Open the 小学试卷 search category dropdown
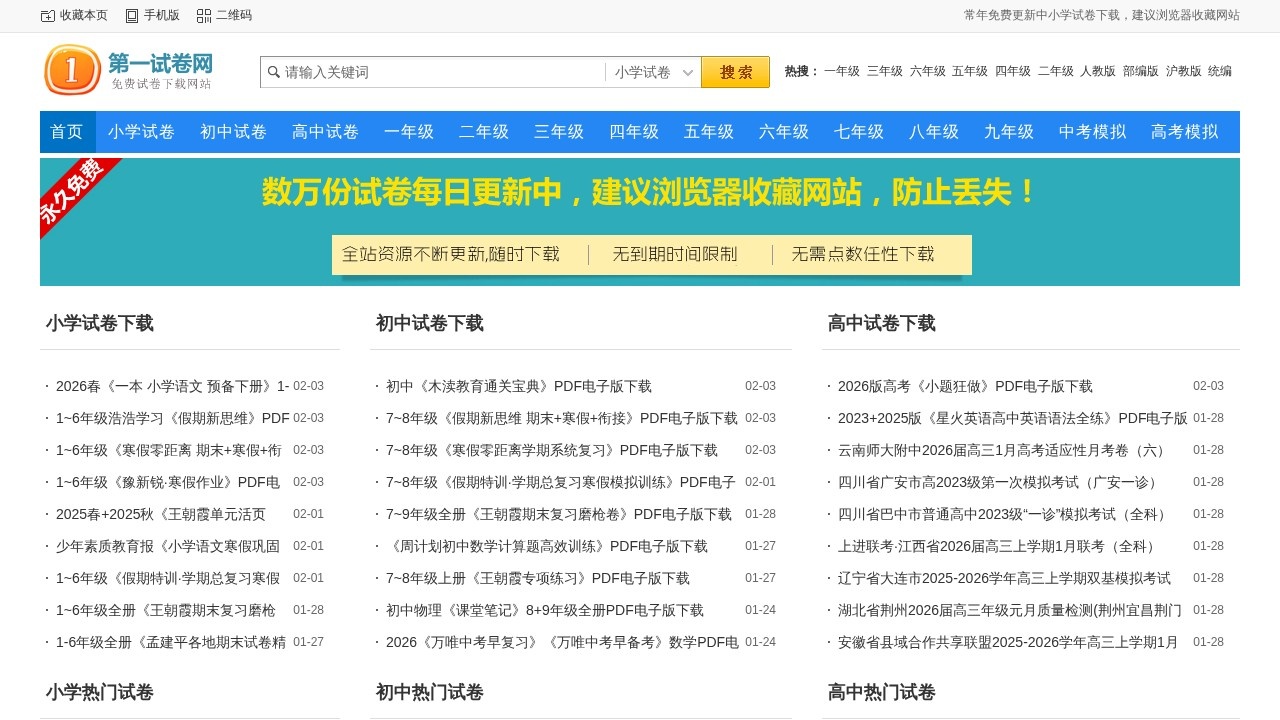 pyautogui.click(x=652, y=72)
